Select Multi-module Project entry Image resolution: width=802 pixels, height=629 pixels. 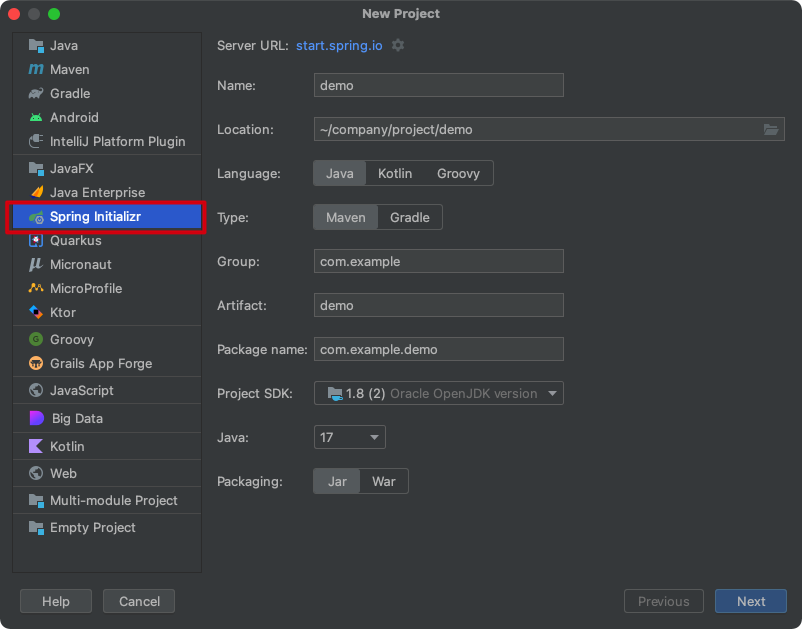tap(107, 500)
